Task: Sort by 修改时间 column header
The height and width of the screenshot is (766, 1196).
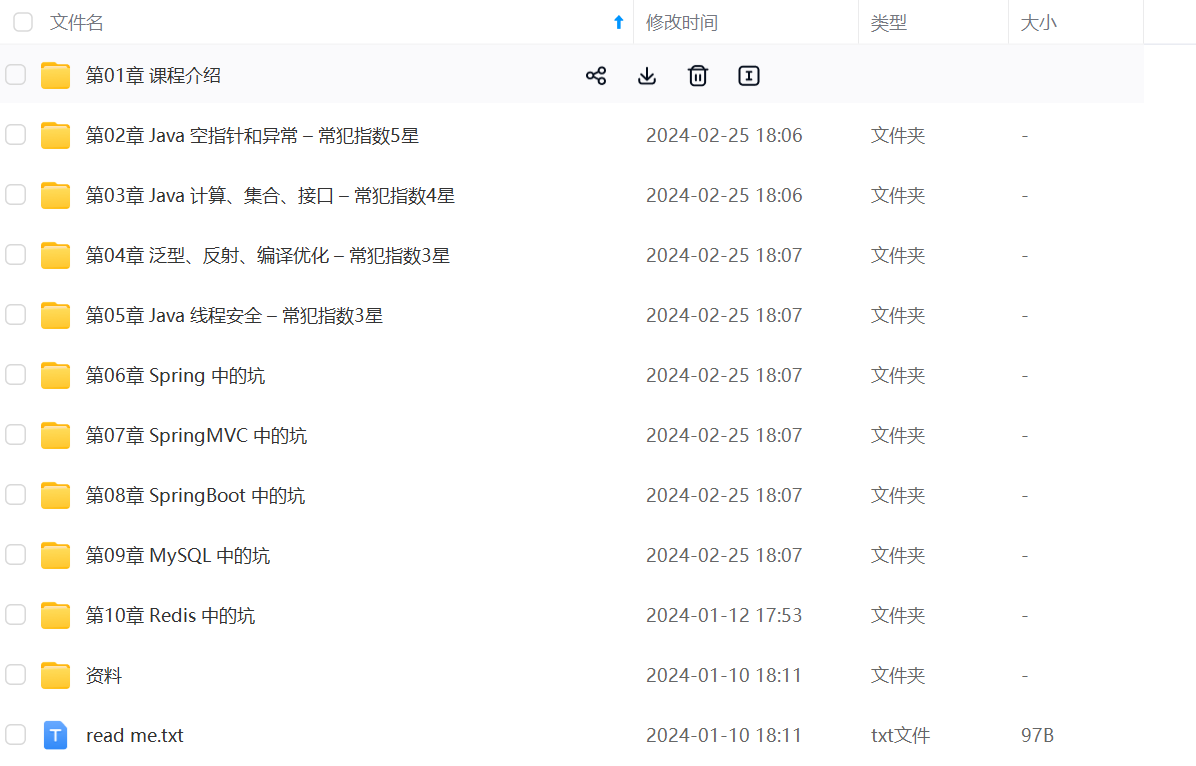Action: (x=682, y=23)
